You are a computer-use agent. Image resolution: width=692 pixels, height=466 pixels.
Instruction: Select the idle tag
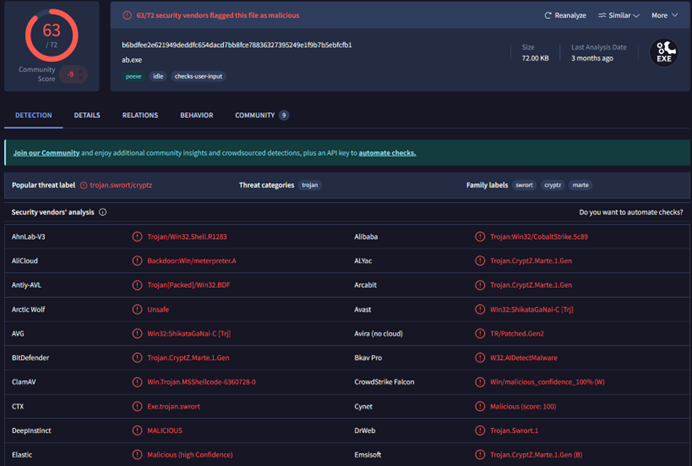tap(158, 76)
